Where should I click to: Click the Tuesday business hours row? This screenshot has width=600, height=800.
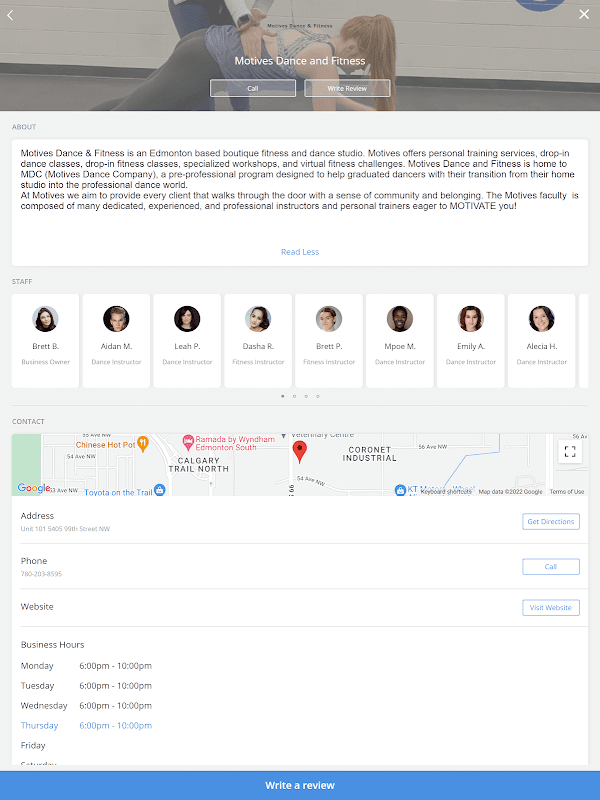click(86, 686)
